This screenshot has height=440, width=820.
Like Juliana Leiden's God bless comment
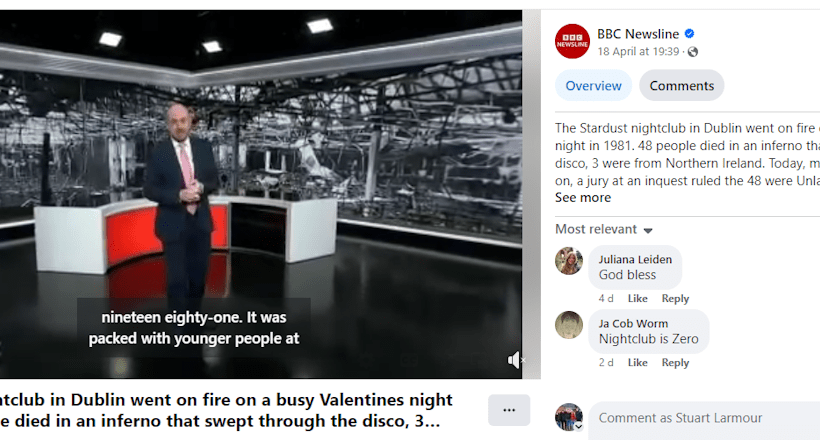(637, 299)
